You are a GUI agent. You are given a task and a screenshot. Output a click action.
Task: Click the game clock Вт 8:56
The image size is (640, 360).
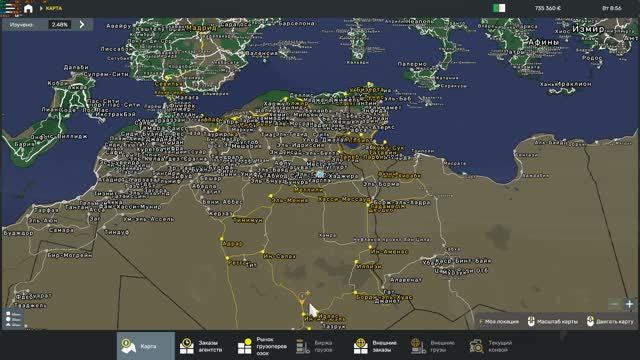click(612, 8)
